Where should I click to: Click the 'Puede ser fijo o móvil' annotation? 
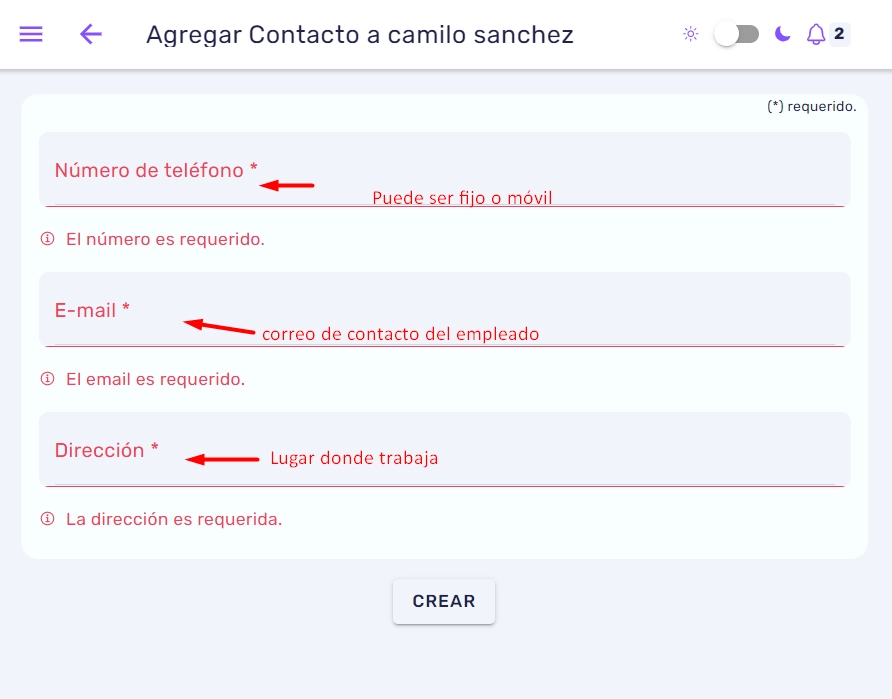462,197
